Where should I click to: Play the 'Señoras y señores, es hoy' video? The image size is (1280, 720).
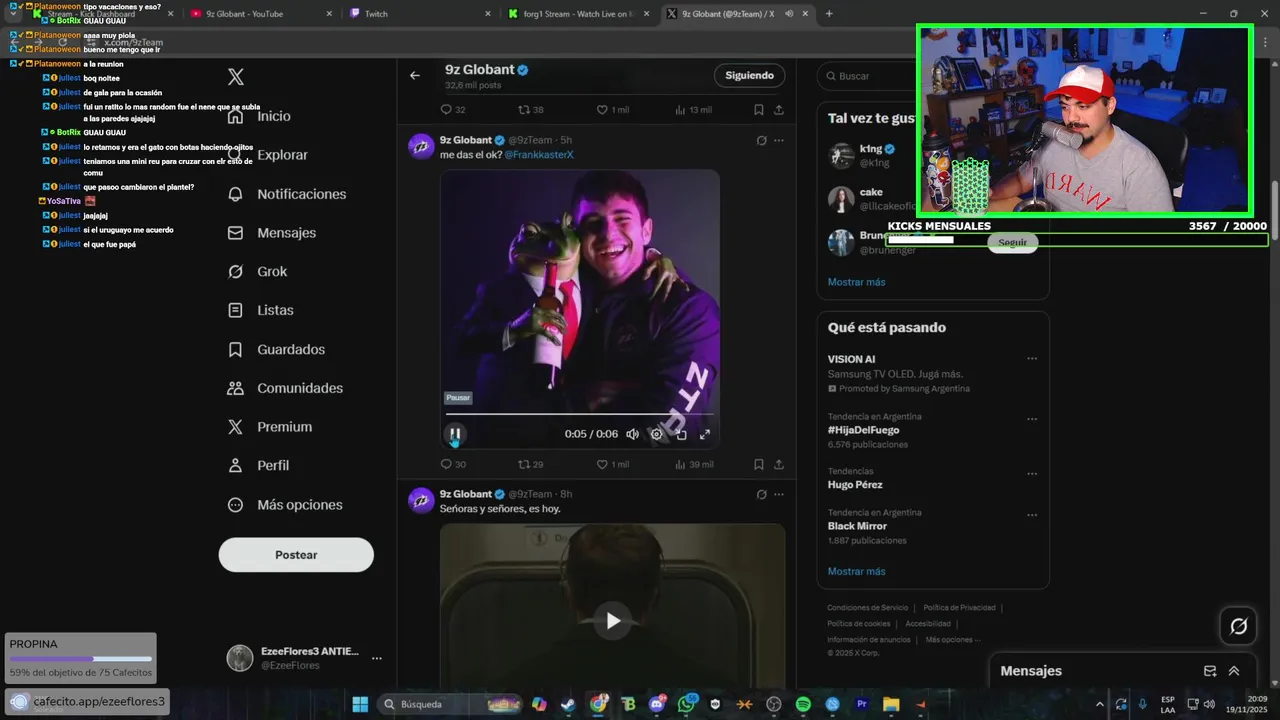coord(613,621)
